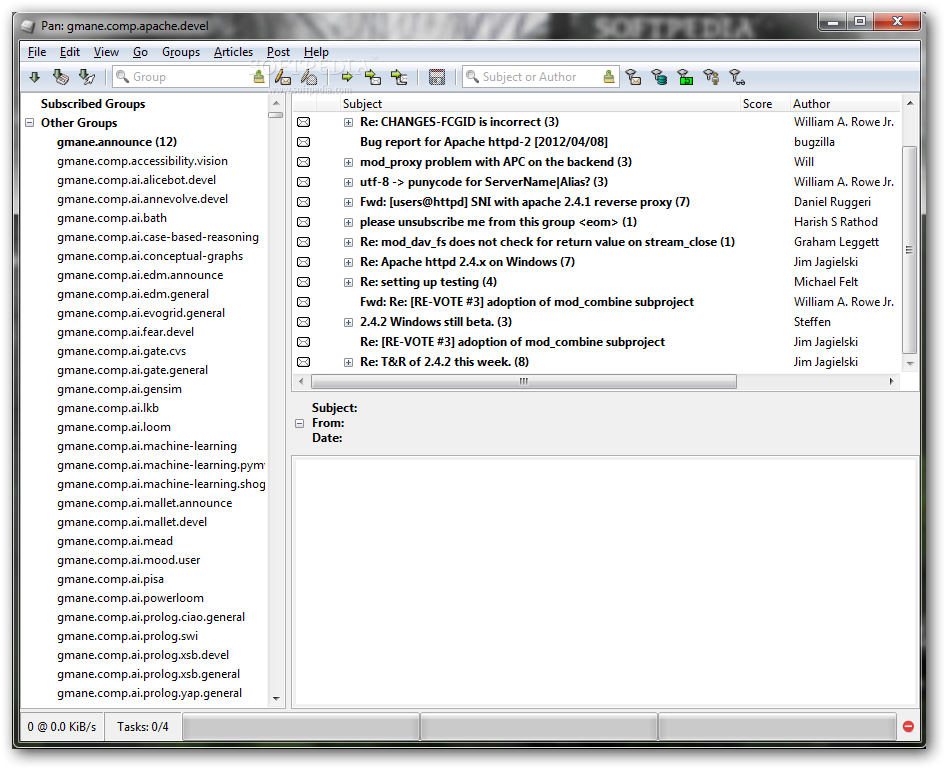The width and height of the screenshot is (946, 769).
Task: Click the Post to Newsgroup pencil icon
Action: (283, 77)
